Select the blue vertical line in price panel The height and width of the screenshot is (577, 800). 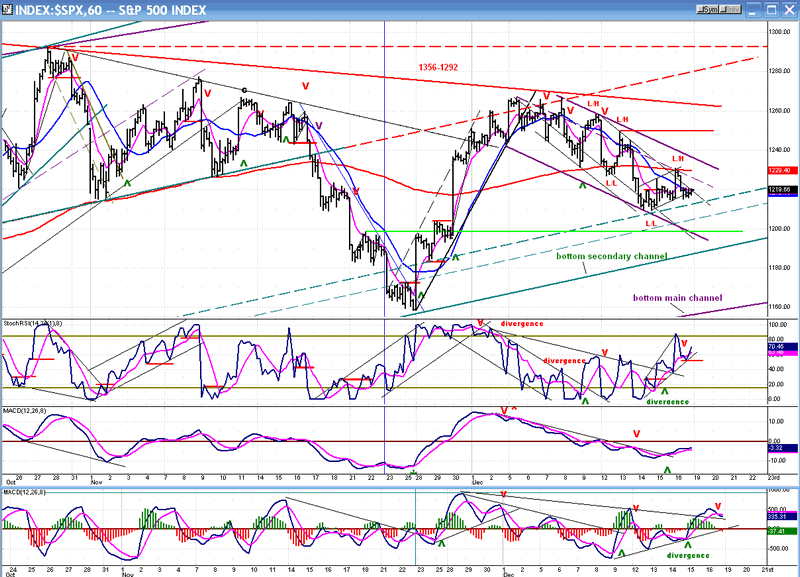click(385, 150)
